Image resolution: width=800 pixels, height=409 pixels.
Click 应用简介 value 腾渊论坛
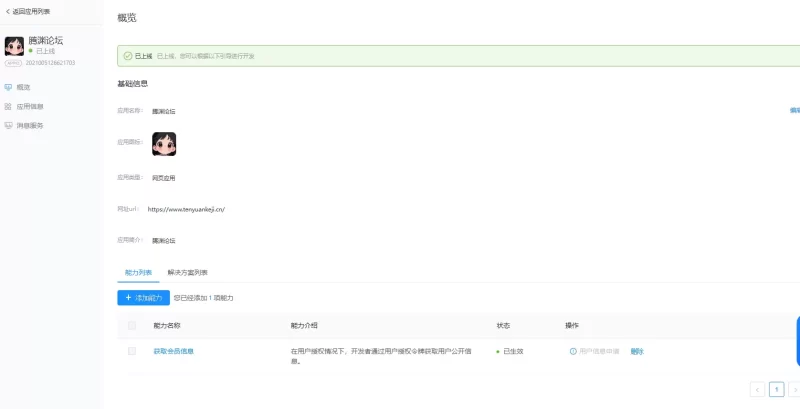[163, 240]
